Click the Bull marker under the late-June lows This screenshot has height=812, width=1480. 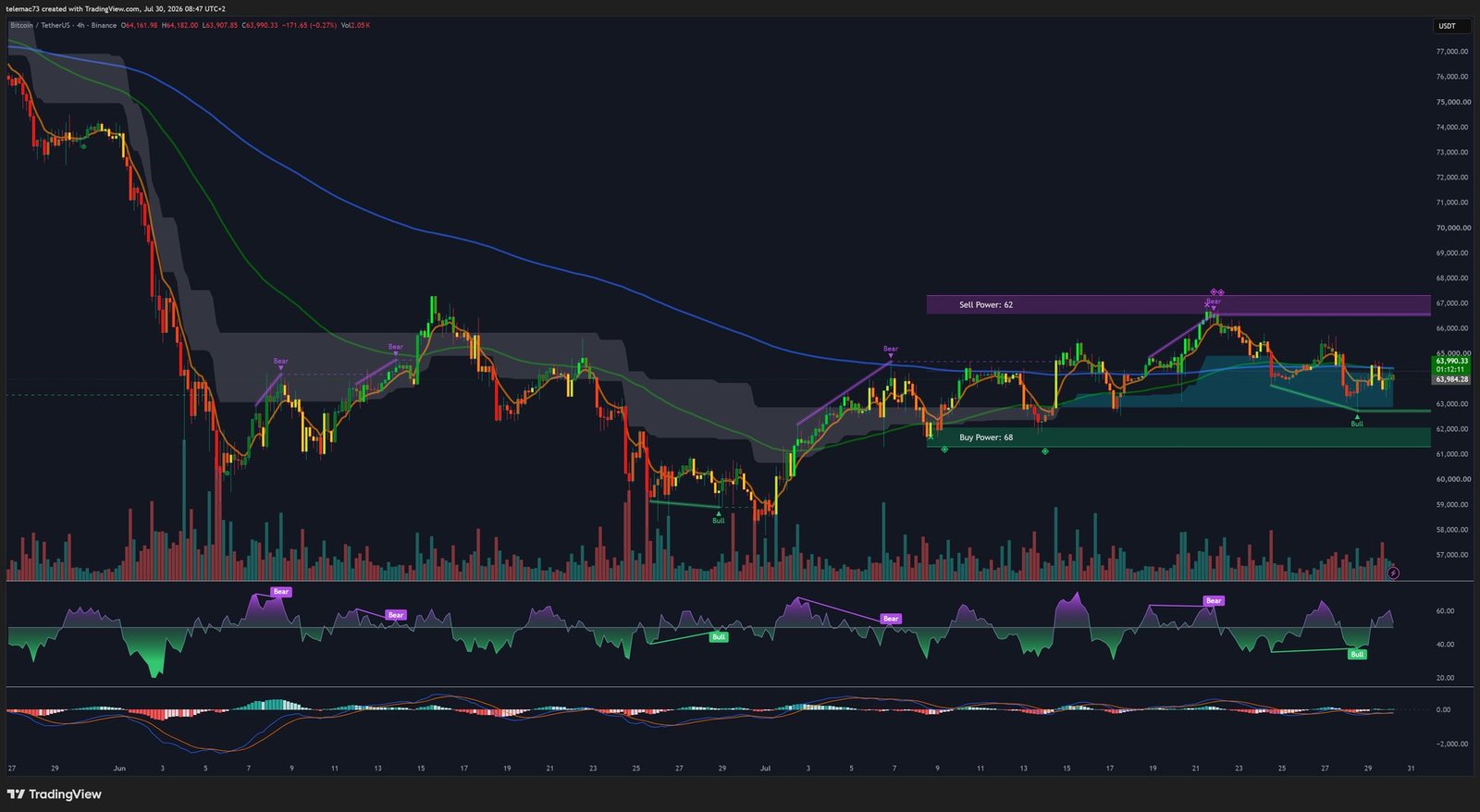click(x=719, y=519)
